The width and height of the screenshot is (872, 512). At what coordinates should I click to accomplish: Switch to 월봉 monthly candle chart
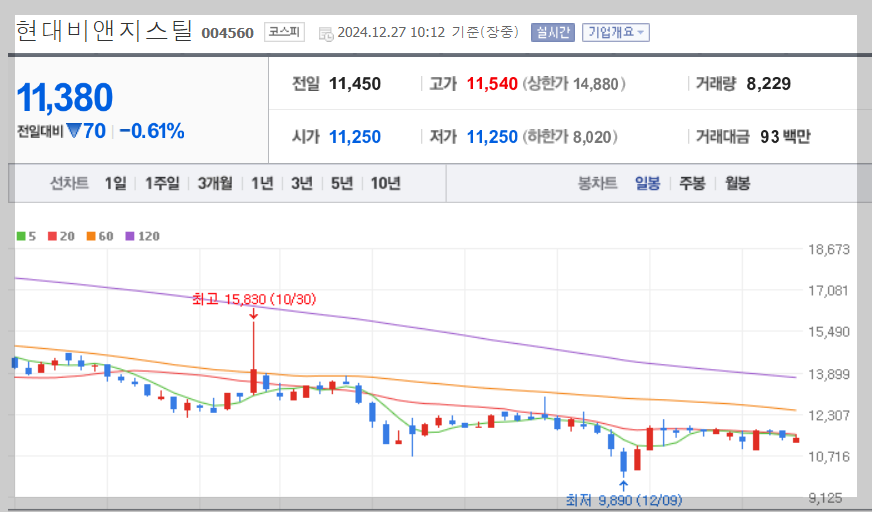pos(737,183)
